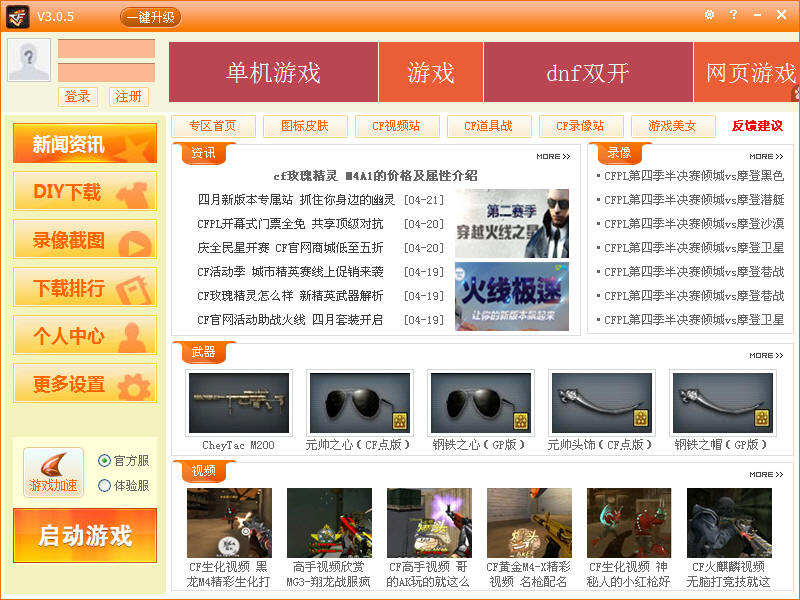Expand MORE in 视频 section
The width and height of the screenshot is (800, 600).
click(x=766, y=474)
